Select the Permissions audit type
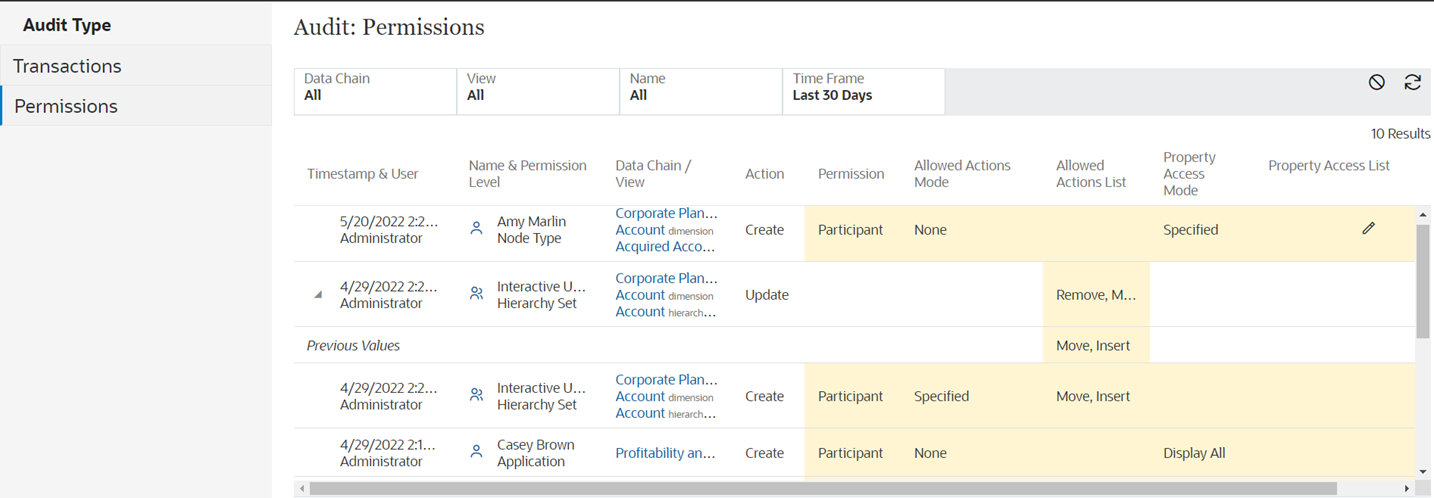This screenshot has width=1434, height=498. (x=66, y=106)
